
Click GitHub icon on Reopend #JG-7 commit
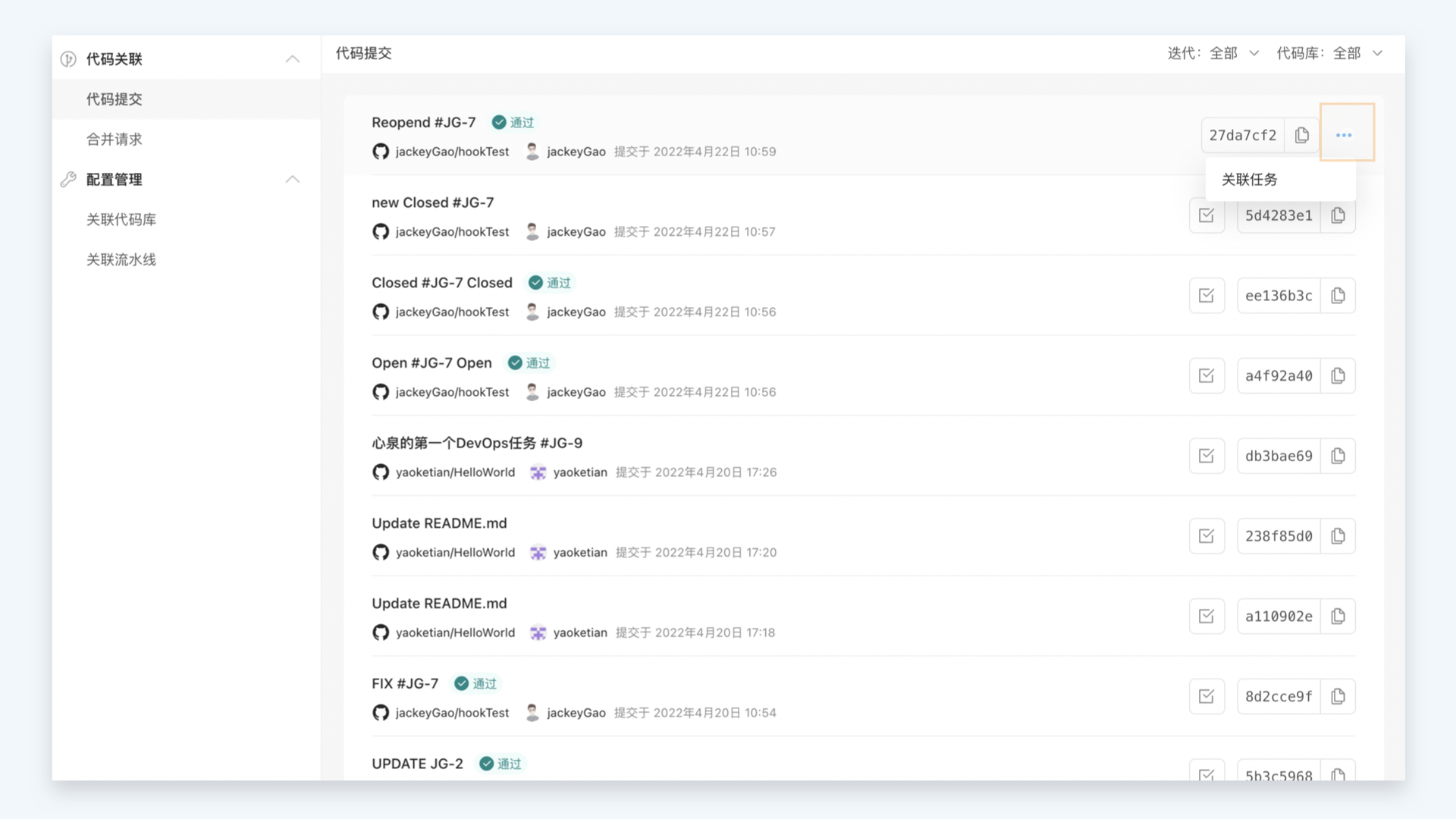(381, 152)
